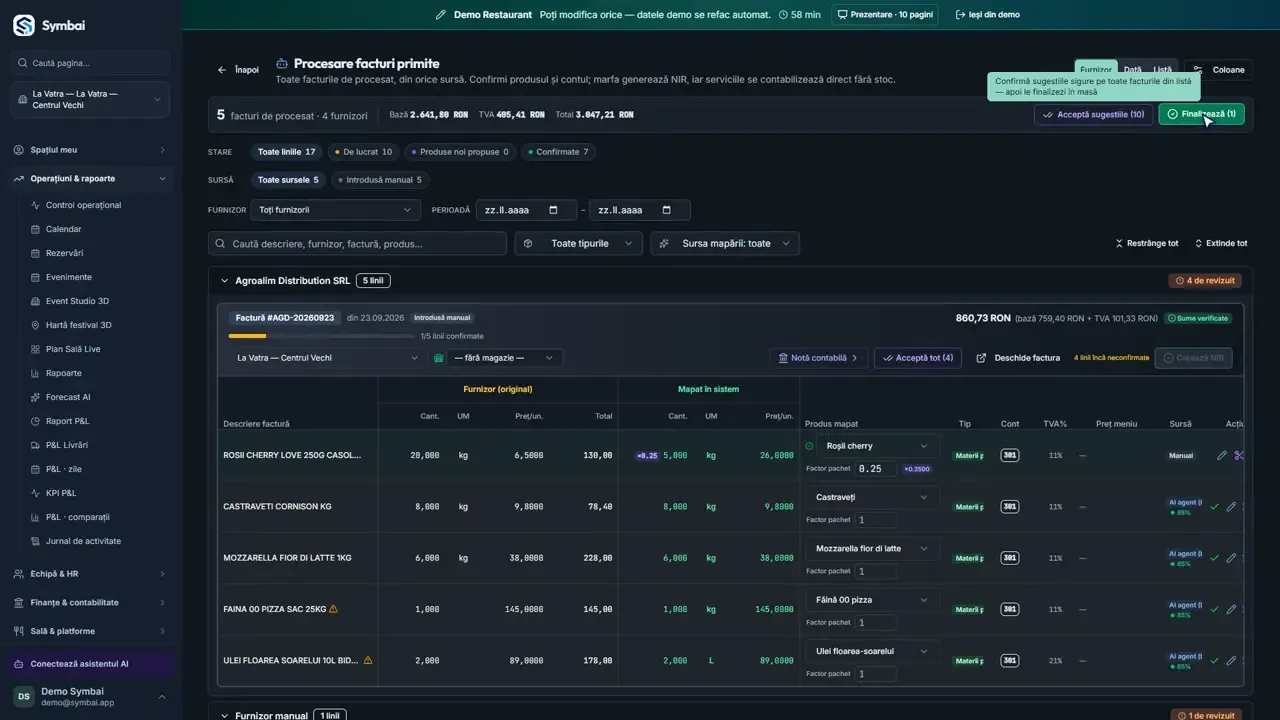
Task: Filter by 'Confirmate 7' status chip
Action: point(558,152)
